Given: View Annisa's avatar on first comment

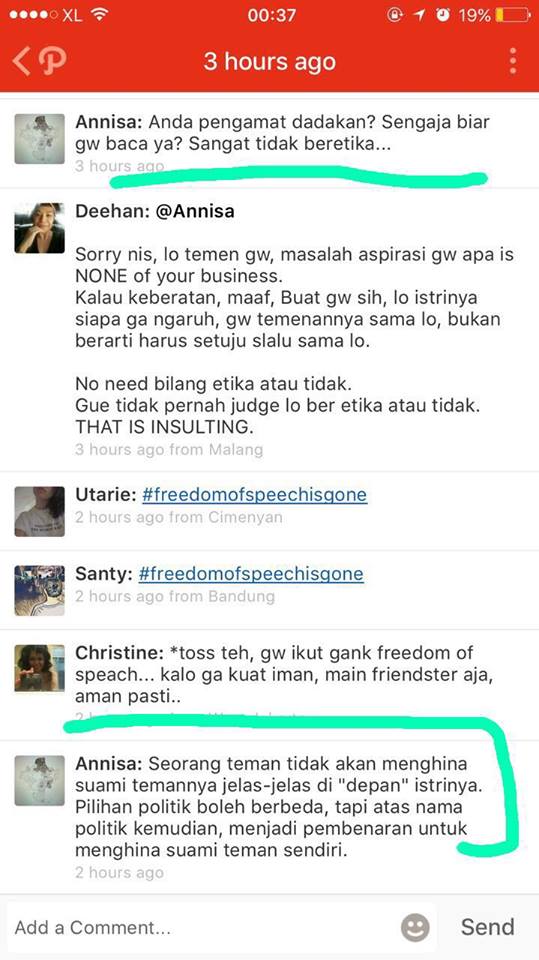Looking at the screenshot, I should 39,138.
